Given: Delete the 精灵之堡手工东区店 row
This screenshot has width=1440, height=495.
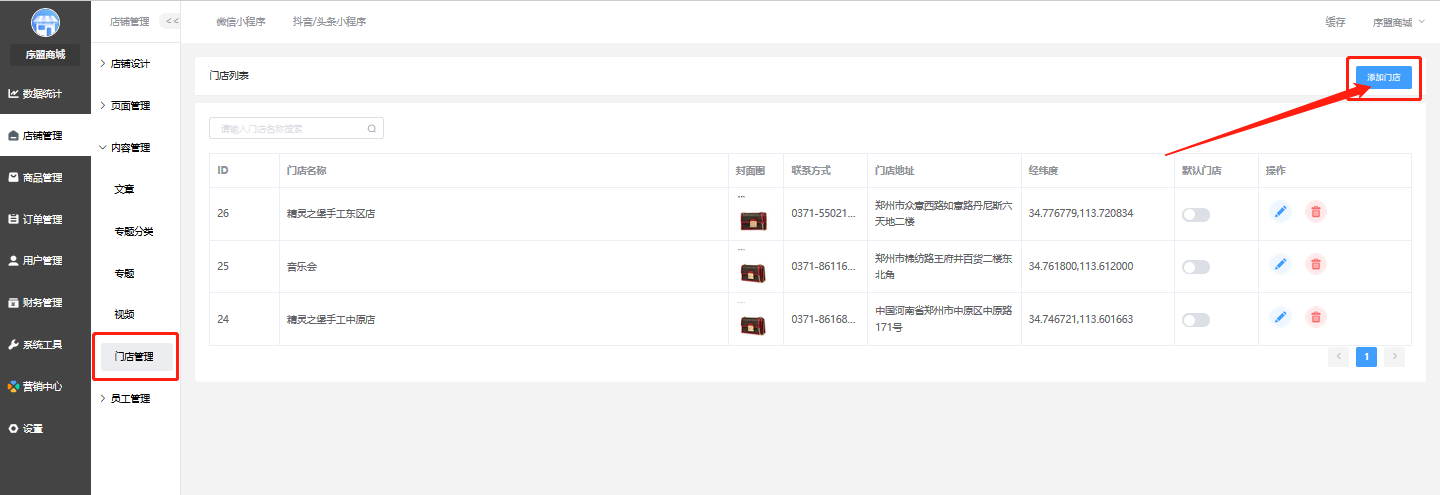Looking at the screenshot, I should [x=1316, y=211].
